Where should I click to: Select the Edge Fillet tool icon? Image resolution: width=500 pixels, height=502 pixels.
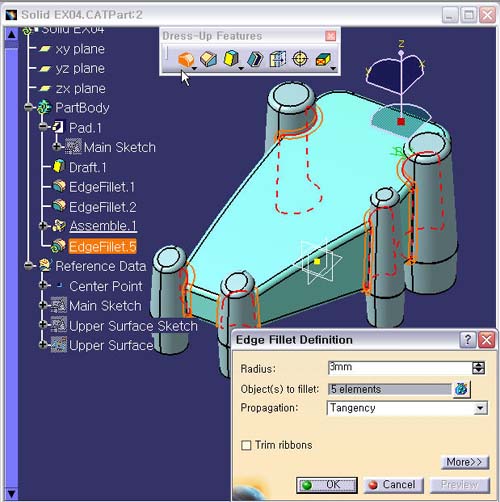click(x=186, y=59)
